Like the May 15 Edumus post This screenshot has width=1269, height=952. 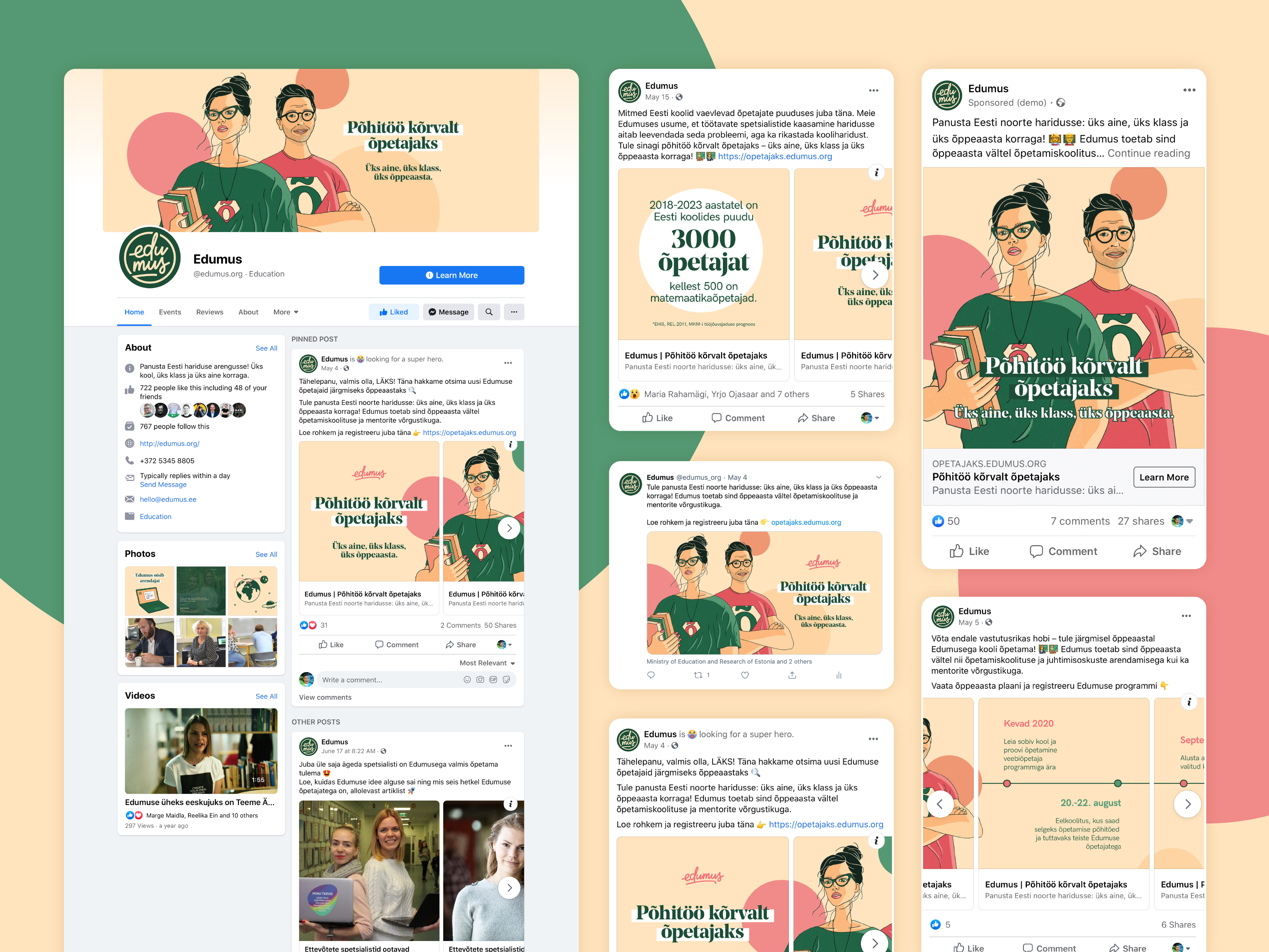pyautogui.click(x=657, y=418)
